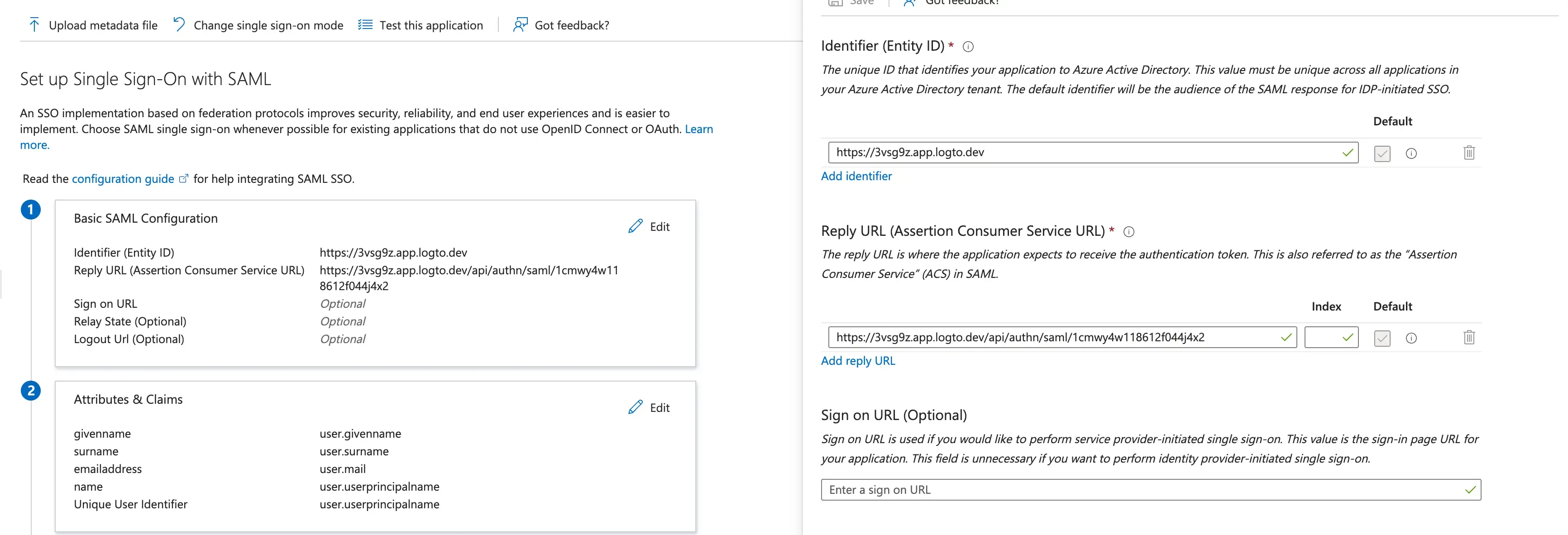Expand the Identifier Entity ID dropdown

point(1349,152)
